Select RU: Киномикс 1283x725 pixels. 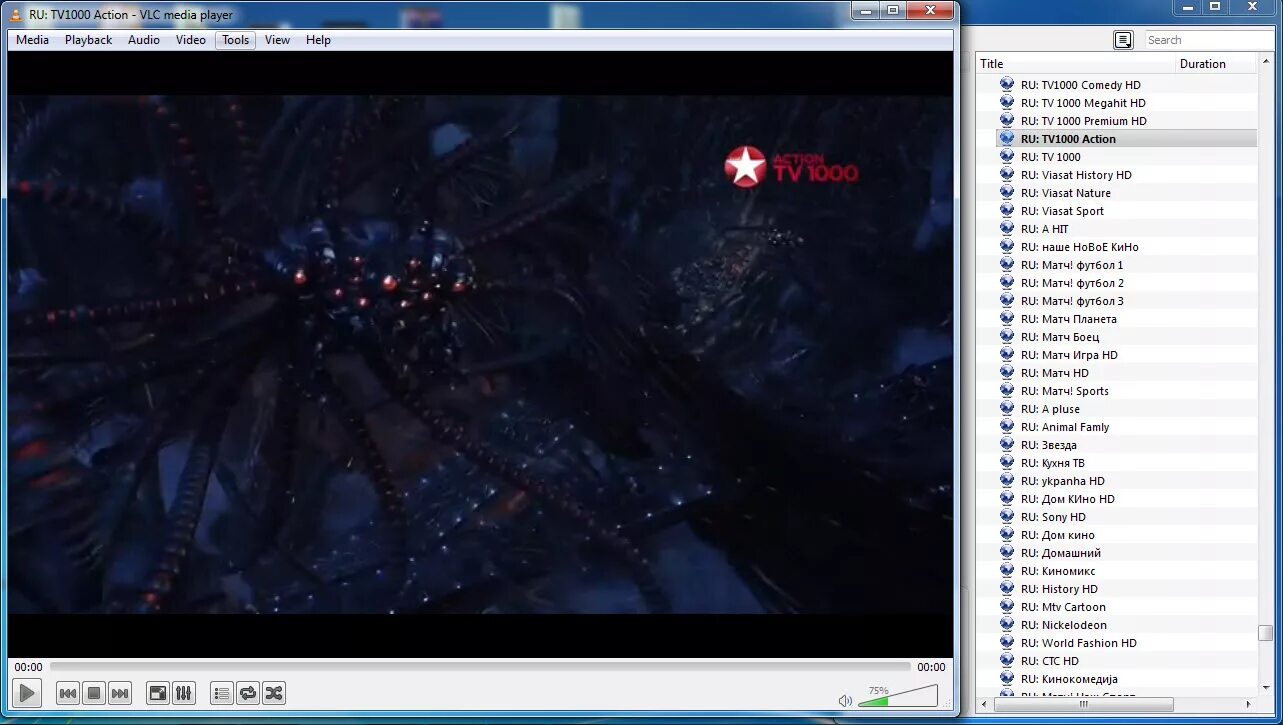click(x=1058, y=571)
